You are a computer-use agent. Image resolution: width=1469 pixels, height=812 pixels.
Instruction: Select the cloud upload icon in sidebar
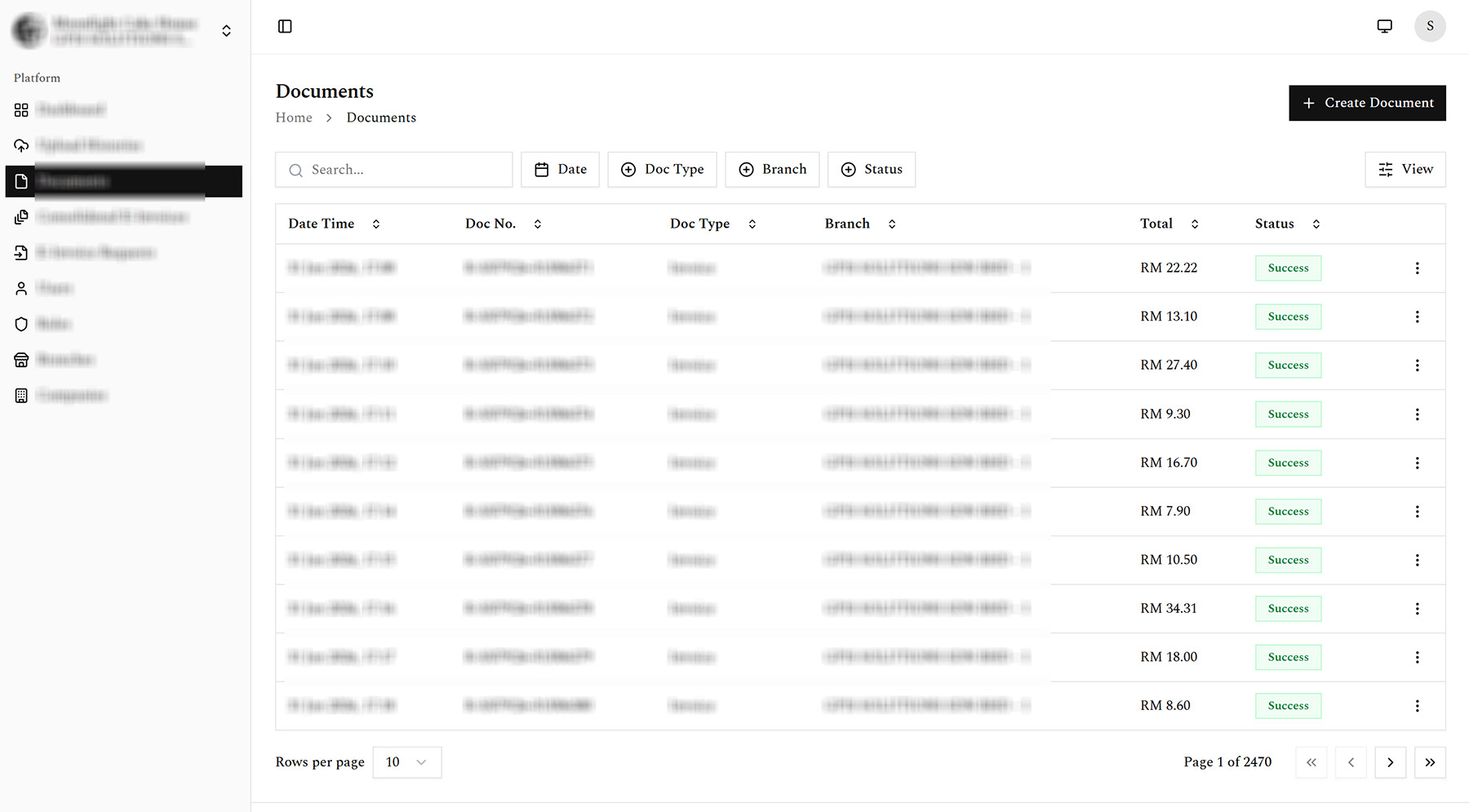tap(21, 144)
